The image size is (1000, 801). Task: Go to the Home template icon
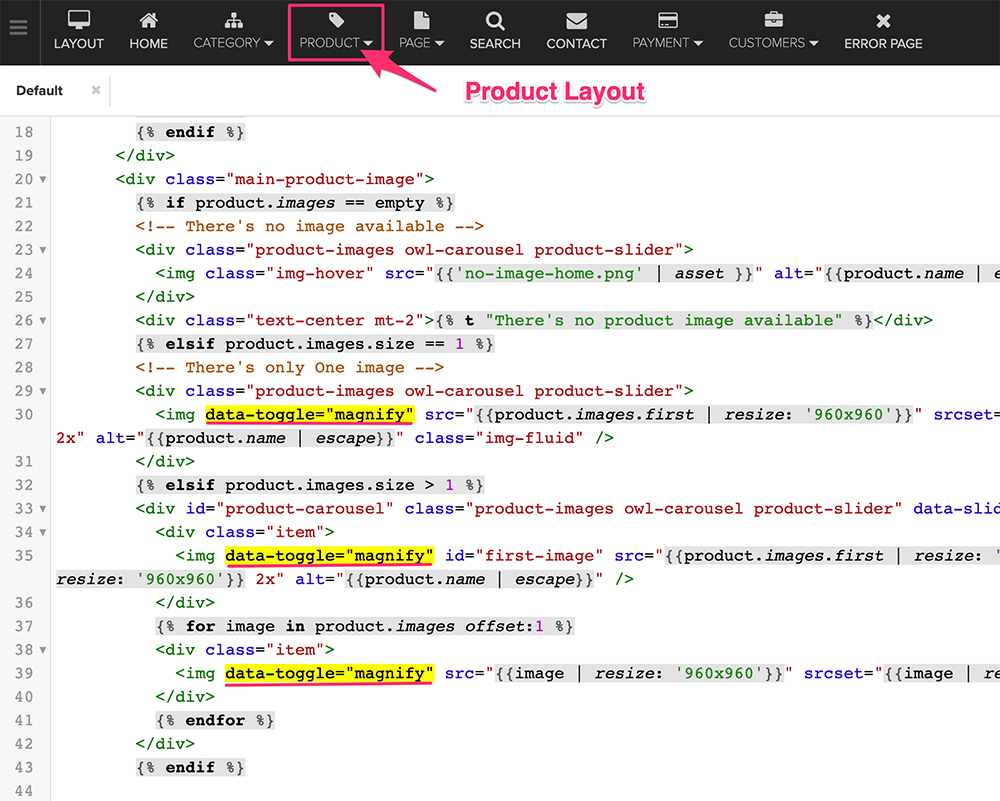pyautogui.click(x=148, y=20)
